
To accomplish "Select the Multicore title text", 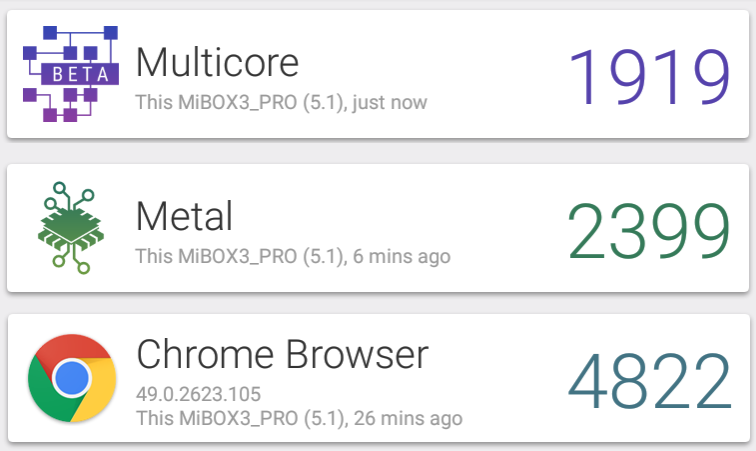I will (x=217, y=62).
